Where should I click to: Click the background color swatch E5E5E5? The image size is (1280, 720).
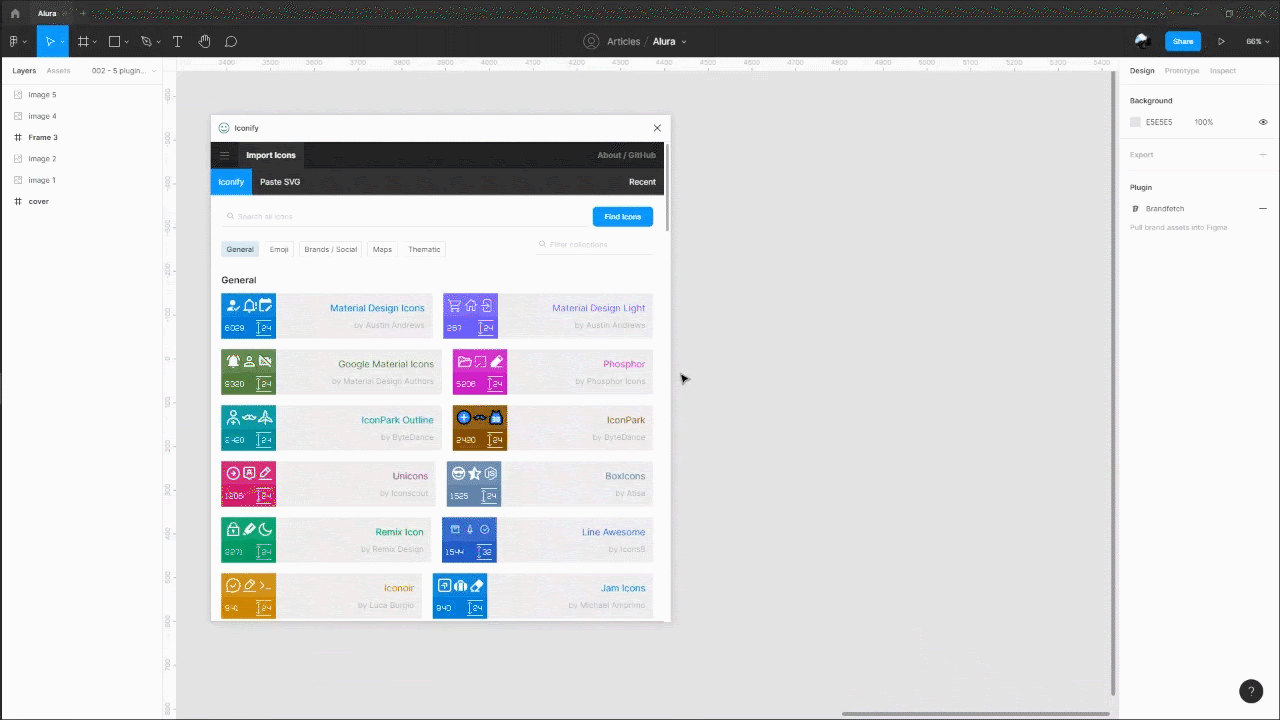pyautogui.click(x=1135, y=122)
